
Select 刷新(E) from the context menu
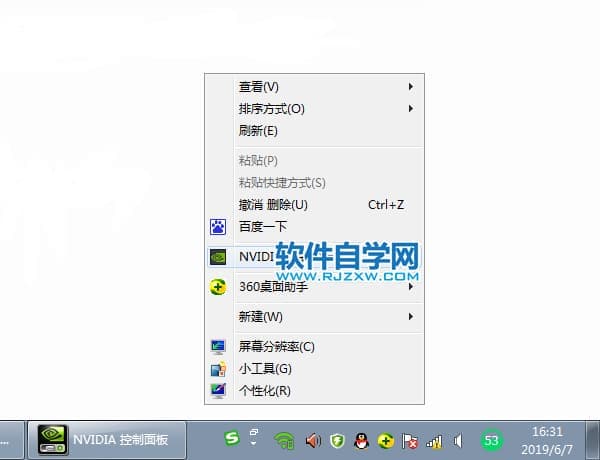pos(258,130)
